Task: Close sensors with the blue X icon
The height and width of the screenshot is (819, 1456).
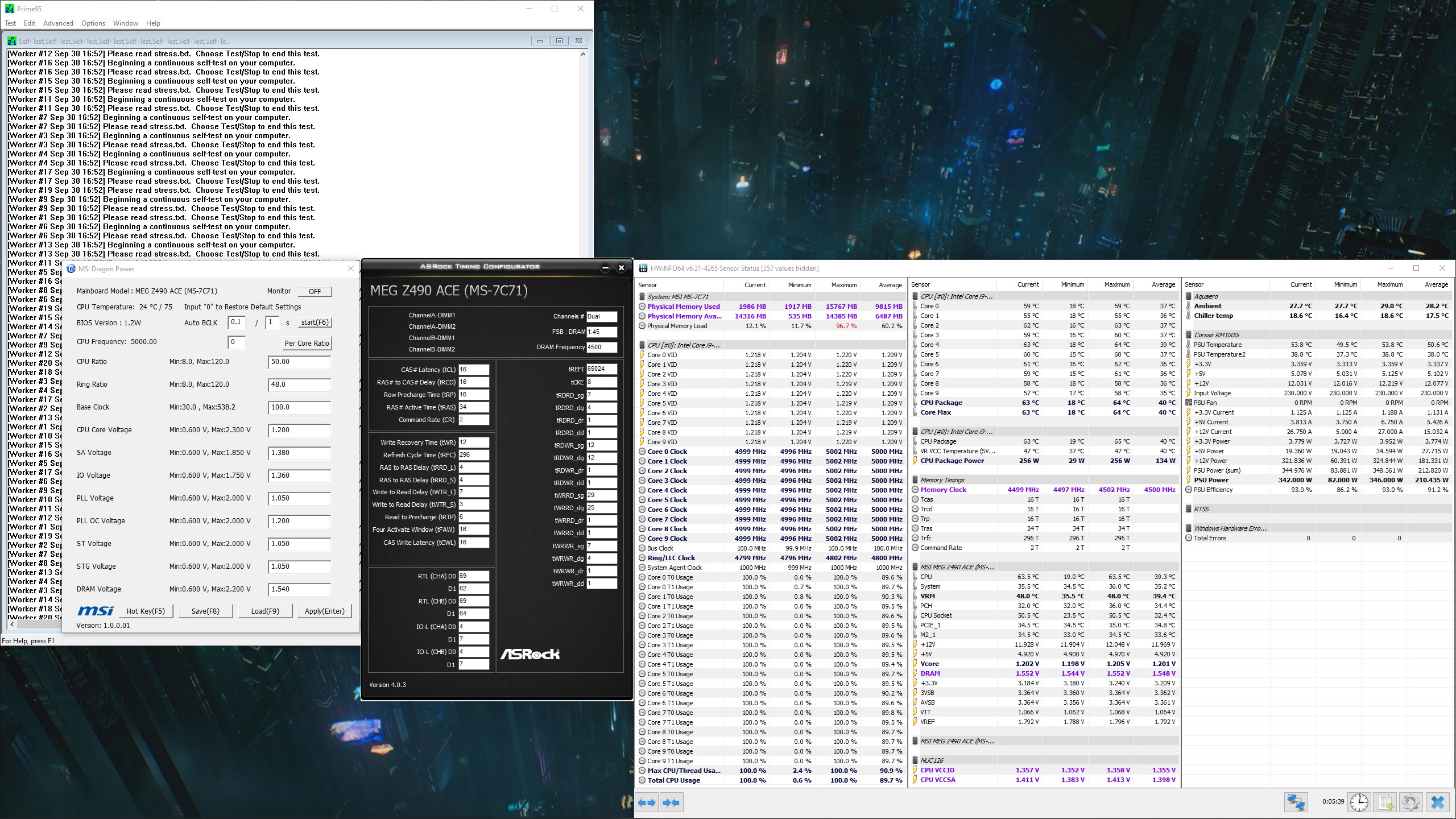Action: 1438,803
